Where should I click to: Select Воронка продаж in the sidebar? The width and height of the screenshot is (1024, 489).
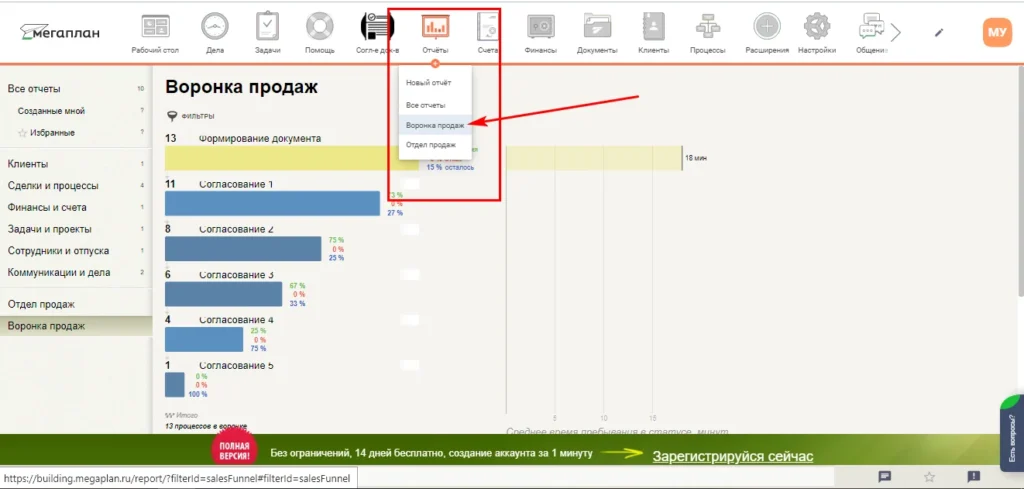[76, 326]
